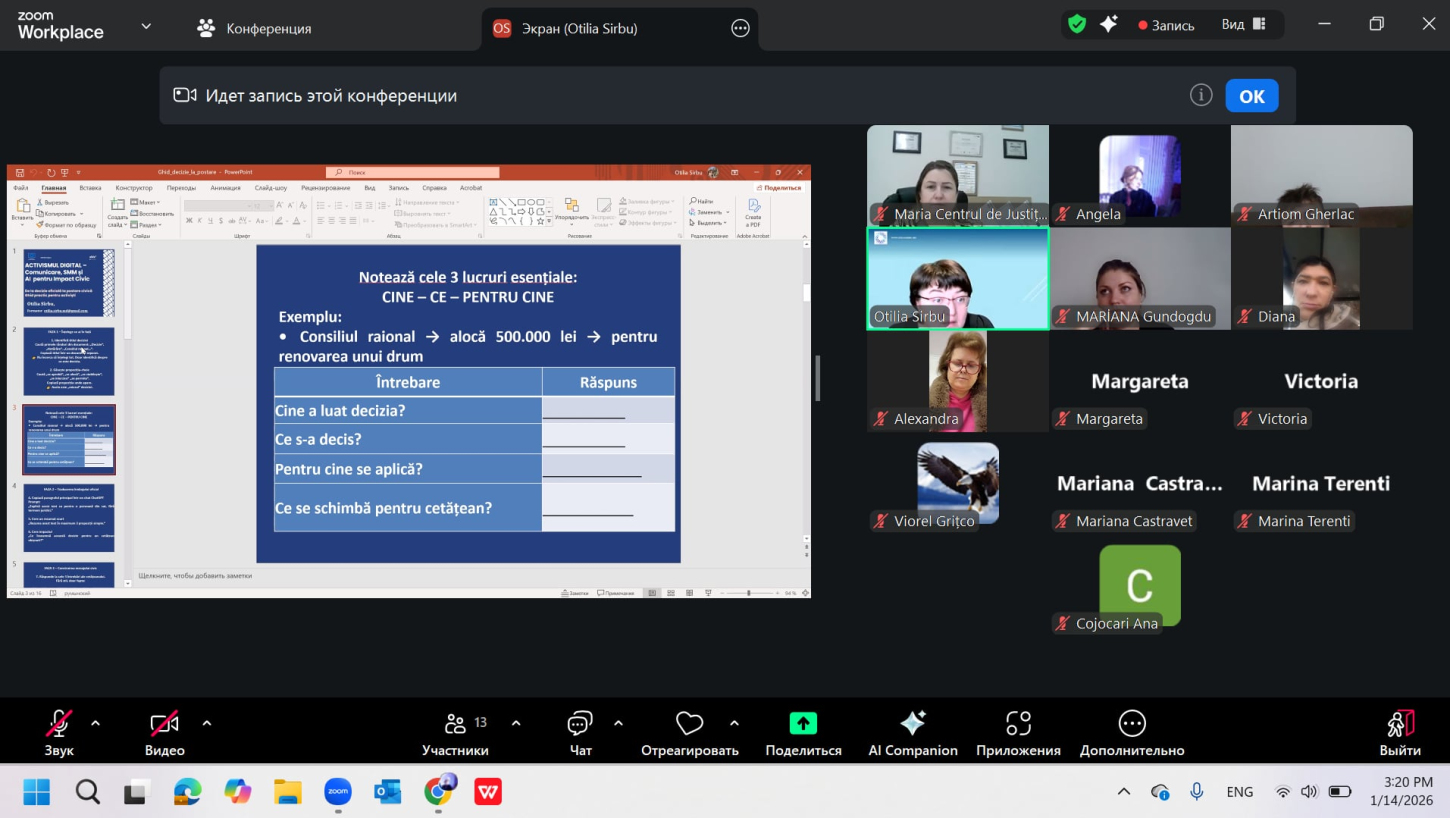The width and height of the screenshot is (1450, 818).
Task: Select Viorel Grițco's eagle video tile
Action: (958, 483)
